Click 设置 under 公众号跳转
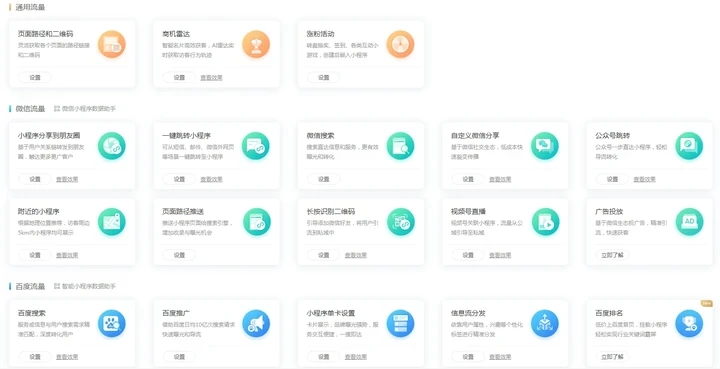 613,179
